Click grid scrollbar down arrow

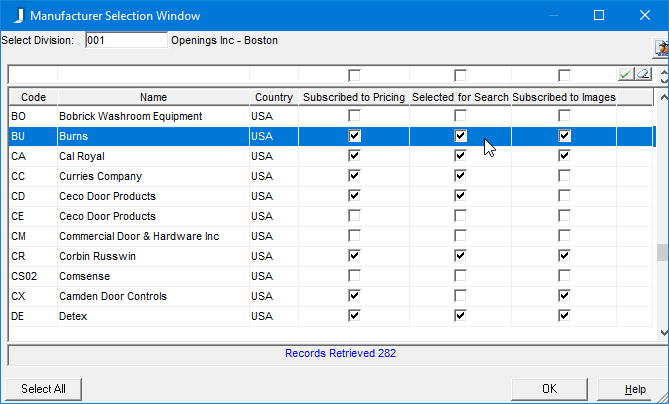pyautogui.click(x=663, y=333)
